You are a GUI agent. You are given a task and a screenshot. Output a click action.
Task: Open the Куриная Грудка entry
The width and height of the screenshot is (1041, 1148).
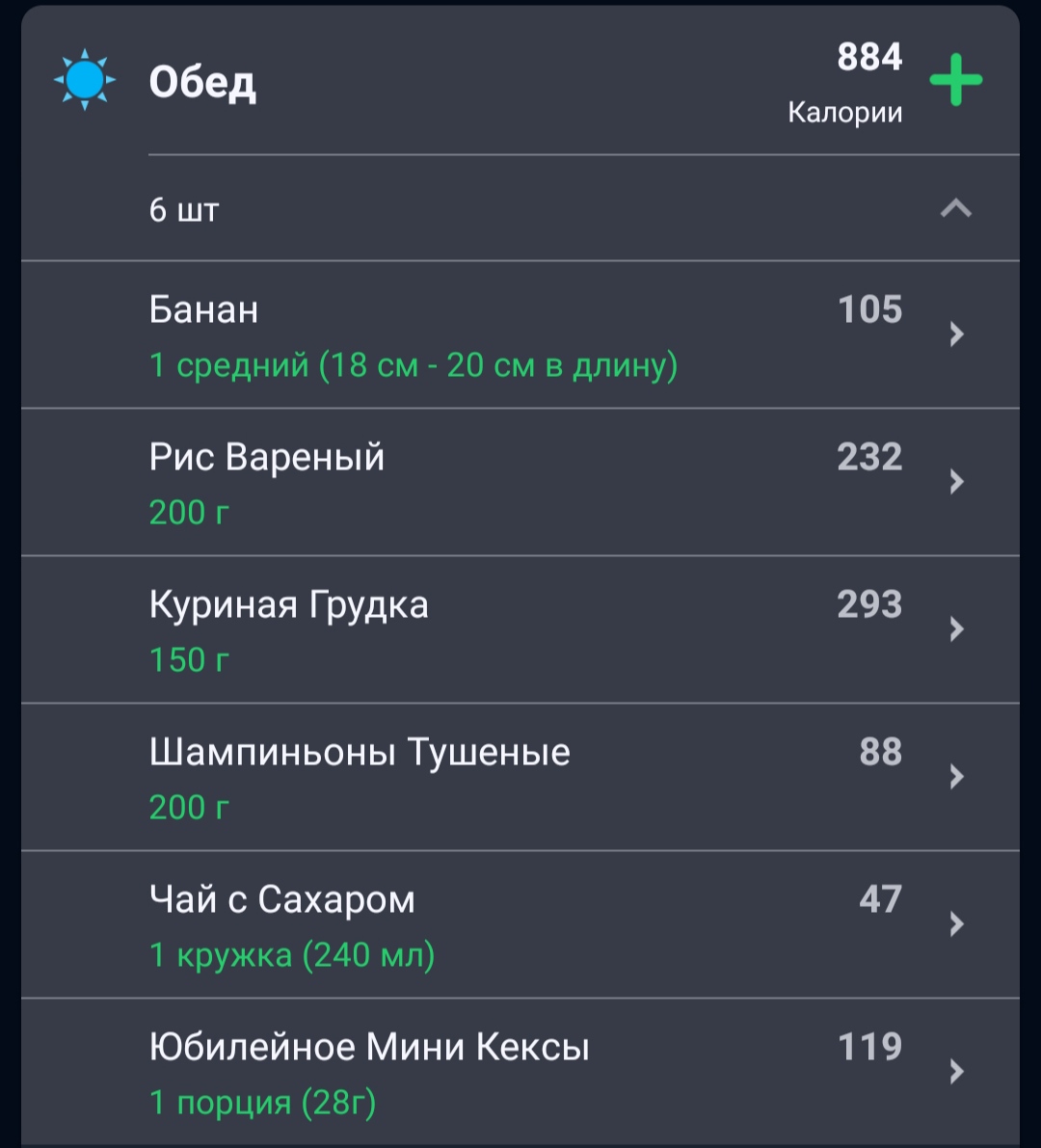click(520, 629)
